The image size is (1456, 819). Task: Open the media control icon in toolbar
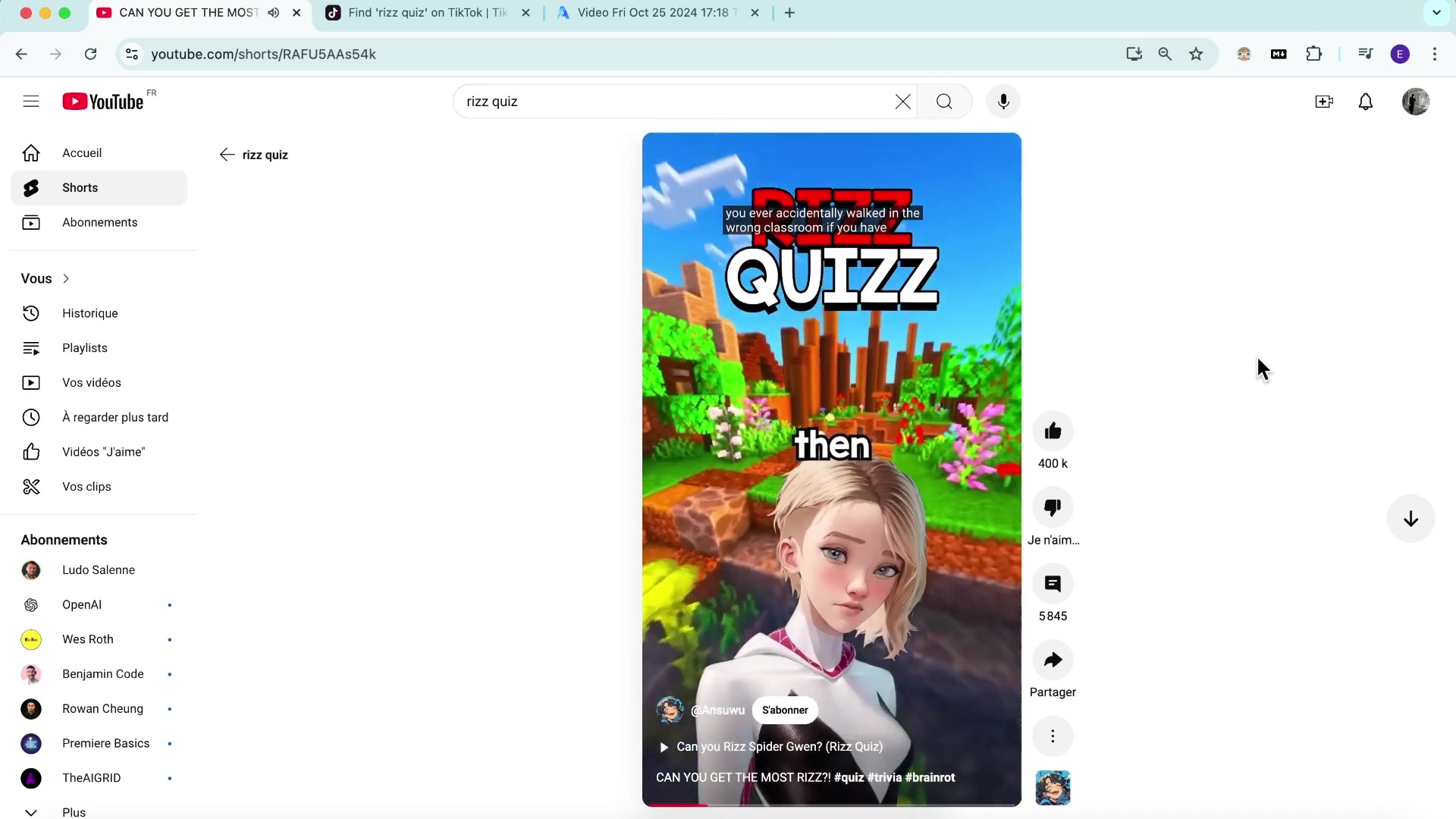[1365, 54]
